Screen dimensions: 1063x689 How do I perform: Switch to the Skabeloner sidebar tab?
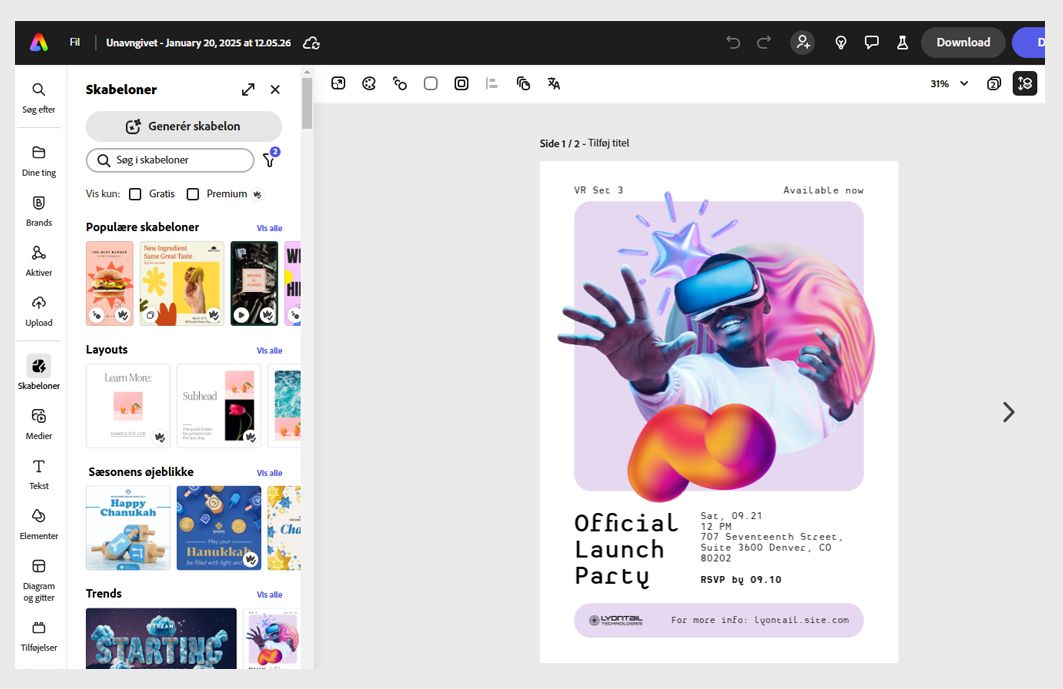38,371
